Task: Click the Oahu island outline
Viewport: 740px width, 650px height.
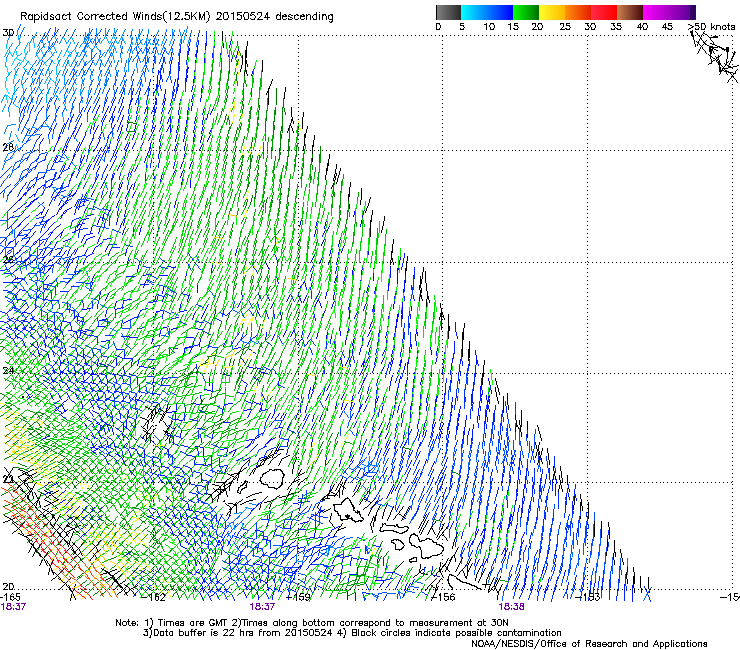Action: click(348, 511)
